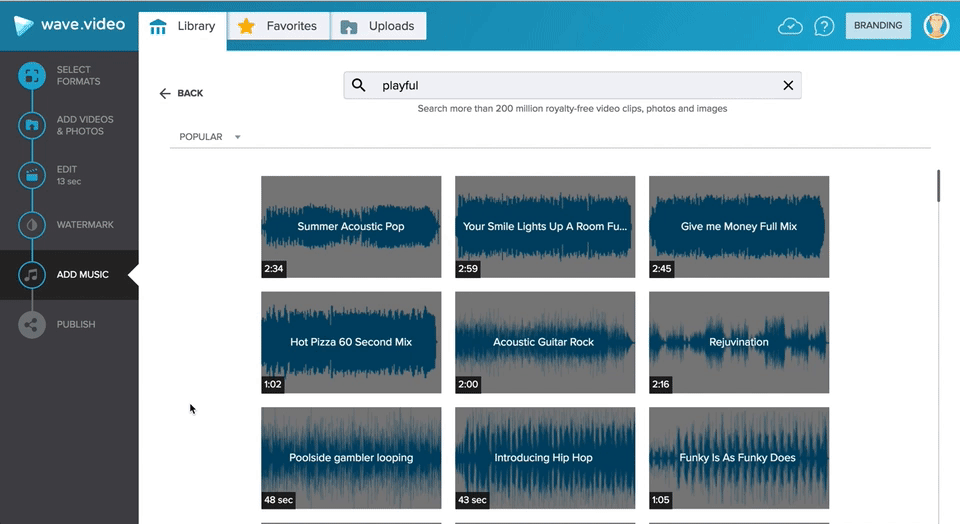960x524 pixels.
Task: Open the POPULAR sort dropdown
Action: coord(209,137)
